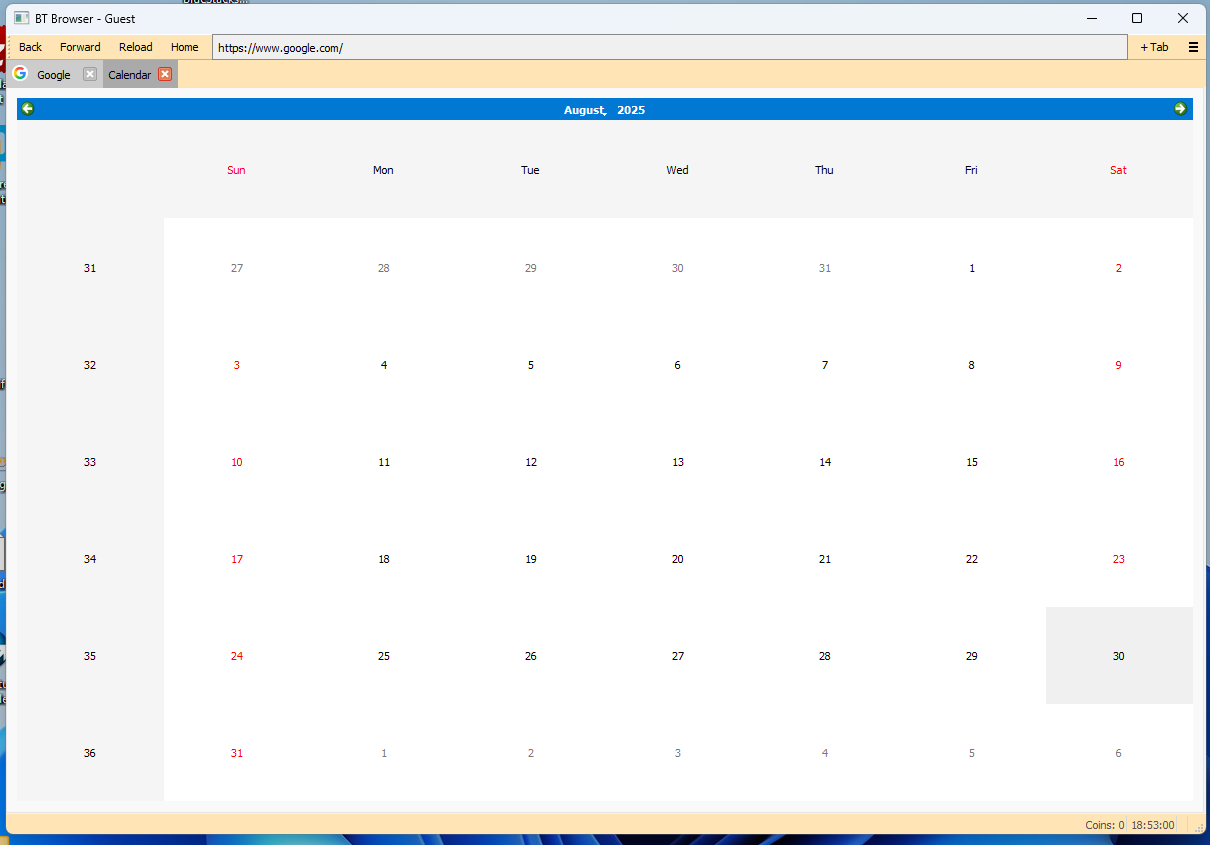Viewport: 1210px width, 845px height.
Task: Click week number 36 in the left column
Action: pos(90,753)
